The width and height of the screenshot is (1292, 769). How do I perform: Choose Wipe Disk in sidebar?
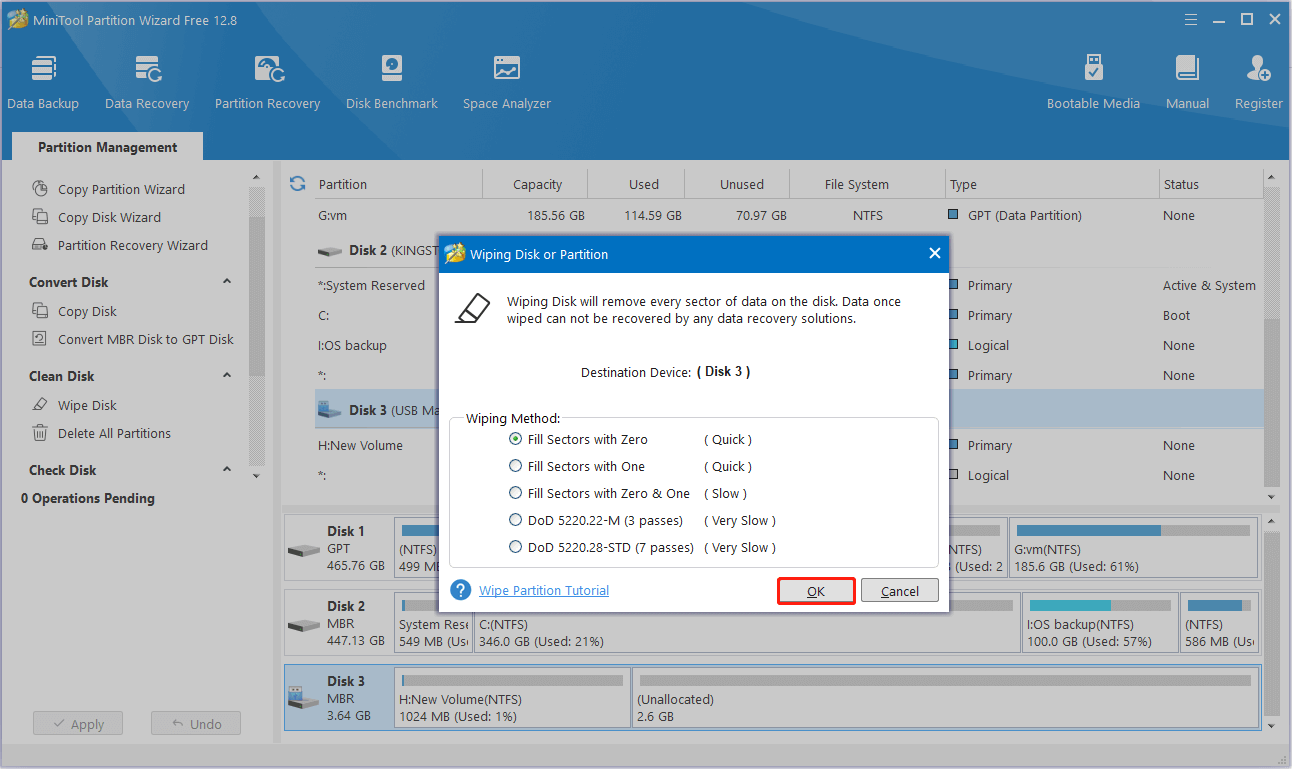[x=87, y=405]
